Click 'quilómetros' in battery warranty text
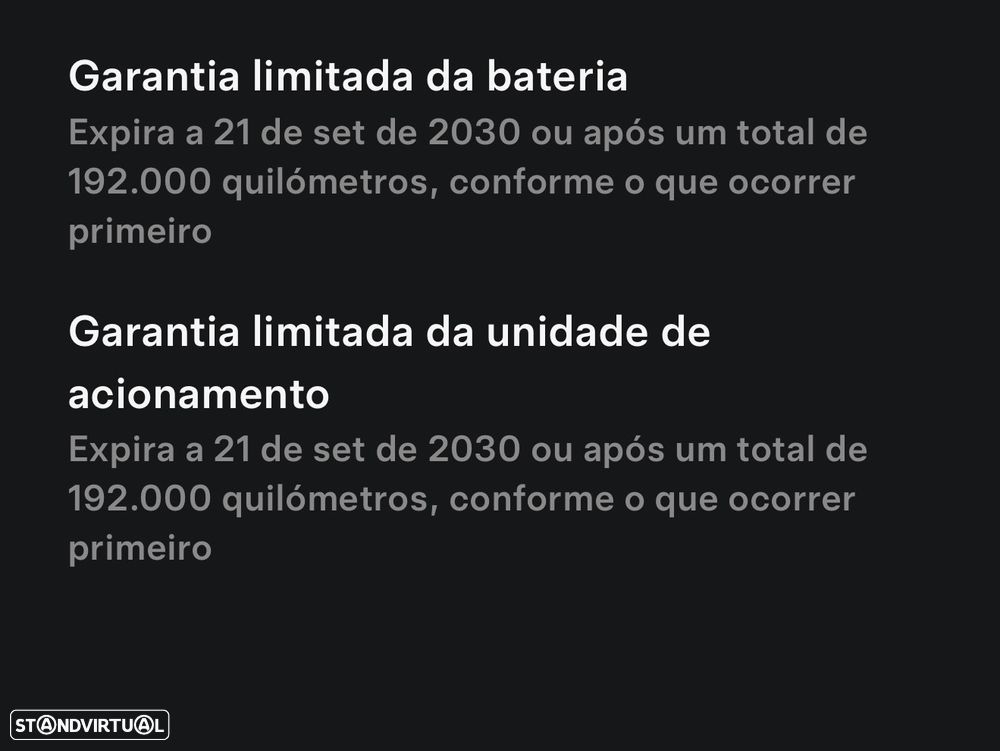 [x=329, y=184]
